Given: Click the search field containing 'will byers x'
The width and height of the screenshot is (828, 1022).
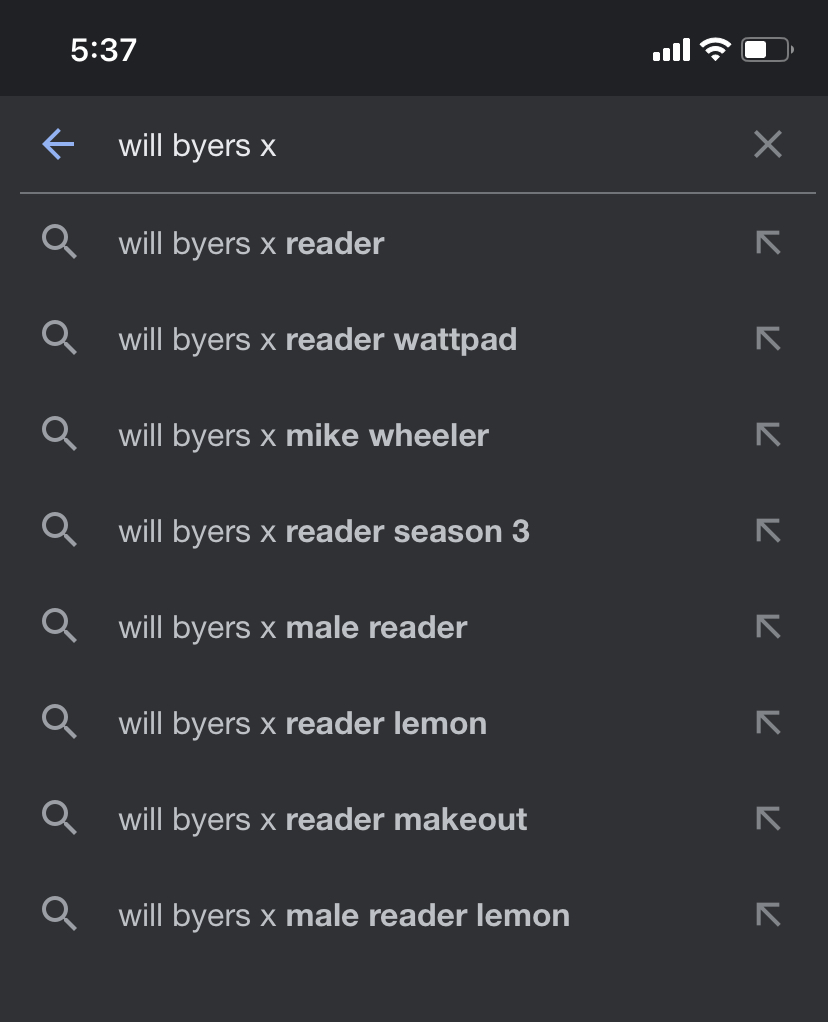Looking at the screenshot, I should click(x=400, y=145).
